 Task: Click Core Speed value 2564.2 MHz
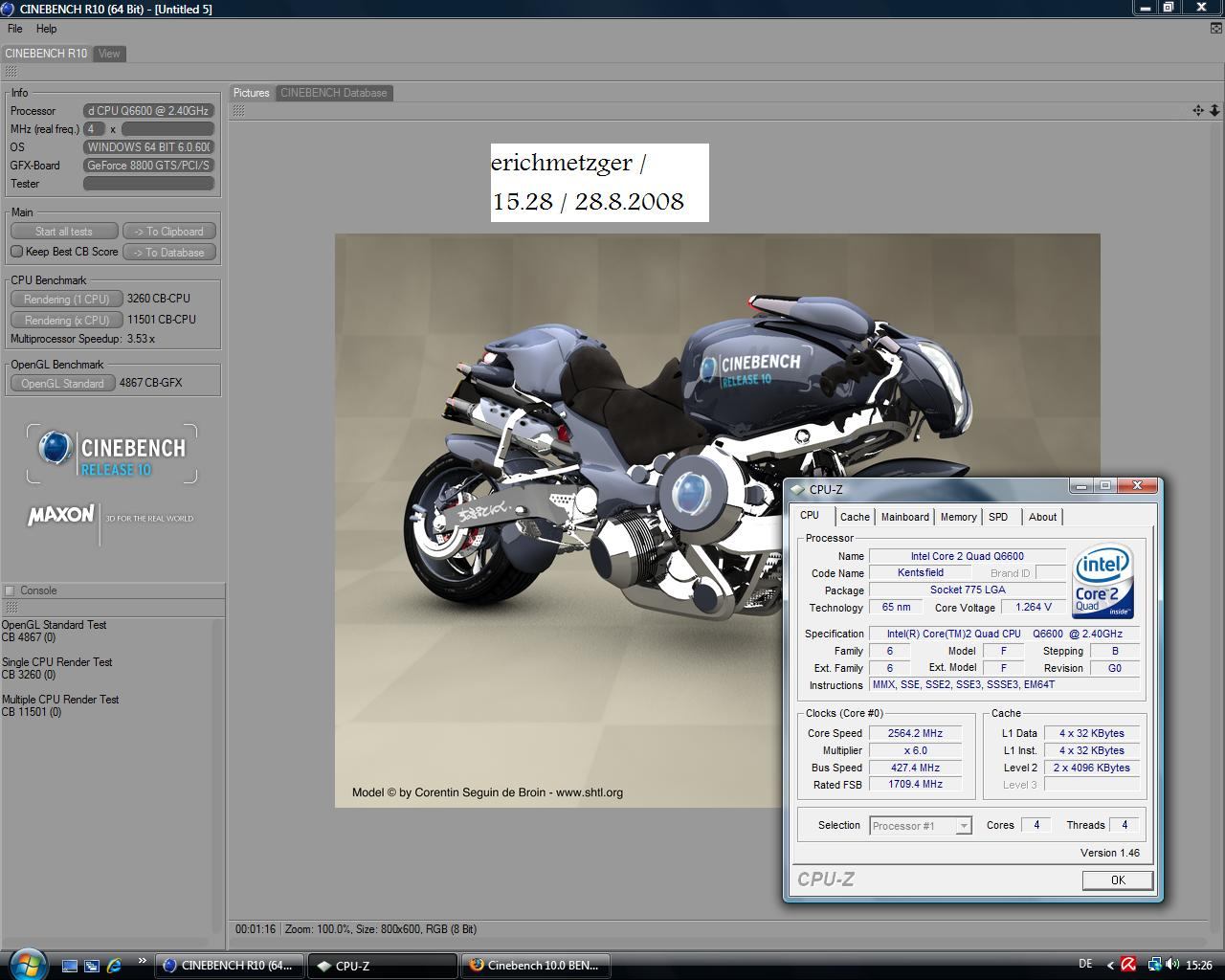[x=915, y=734]
